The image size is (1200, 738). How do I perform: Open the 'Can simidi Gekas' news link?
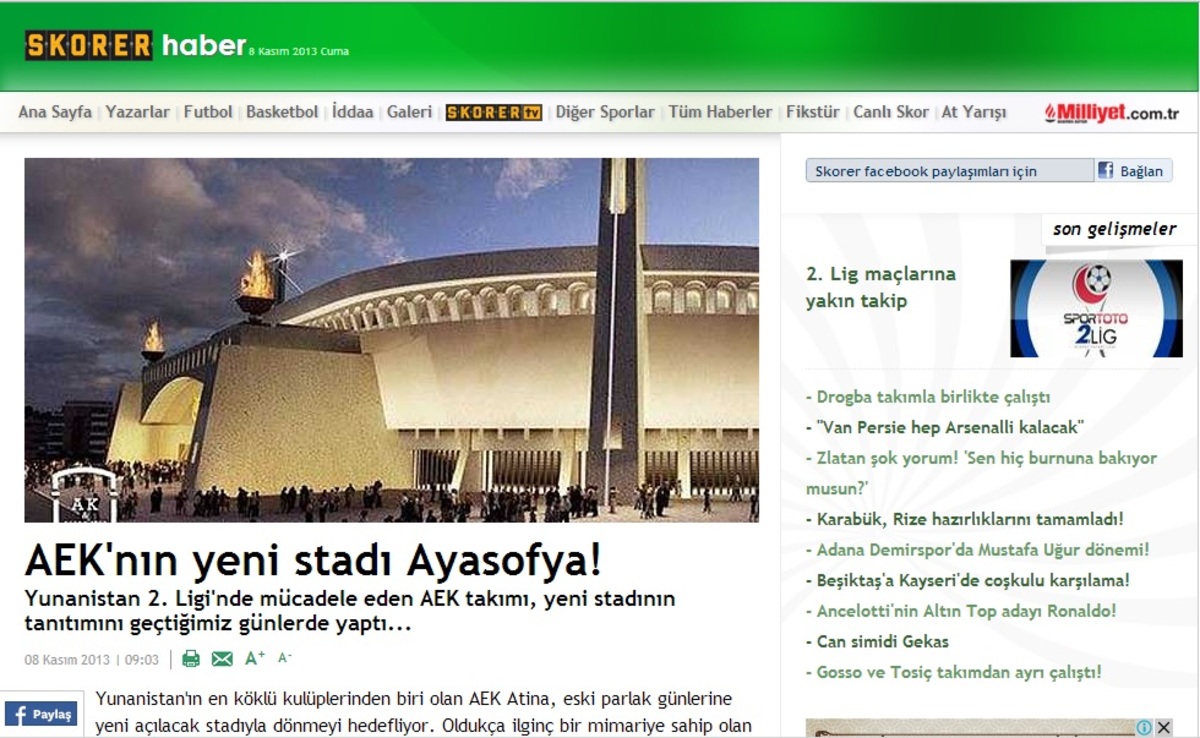click(882, 641)
